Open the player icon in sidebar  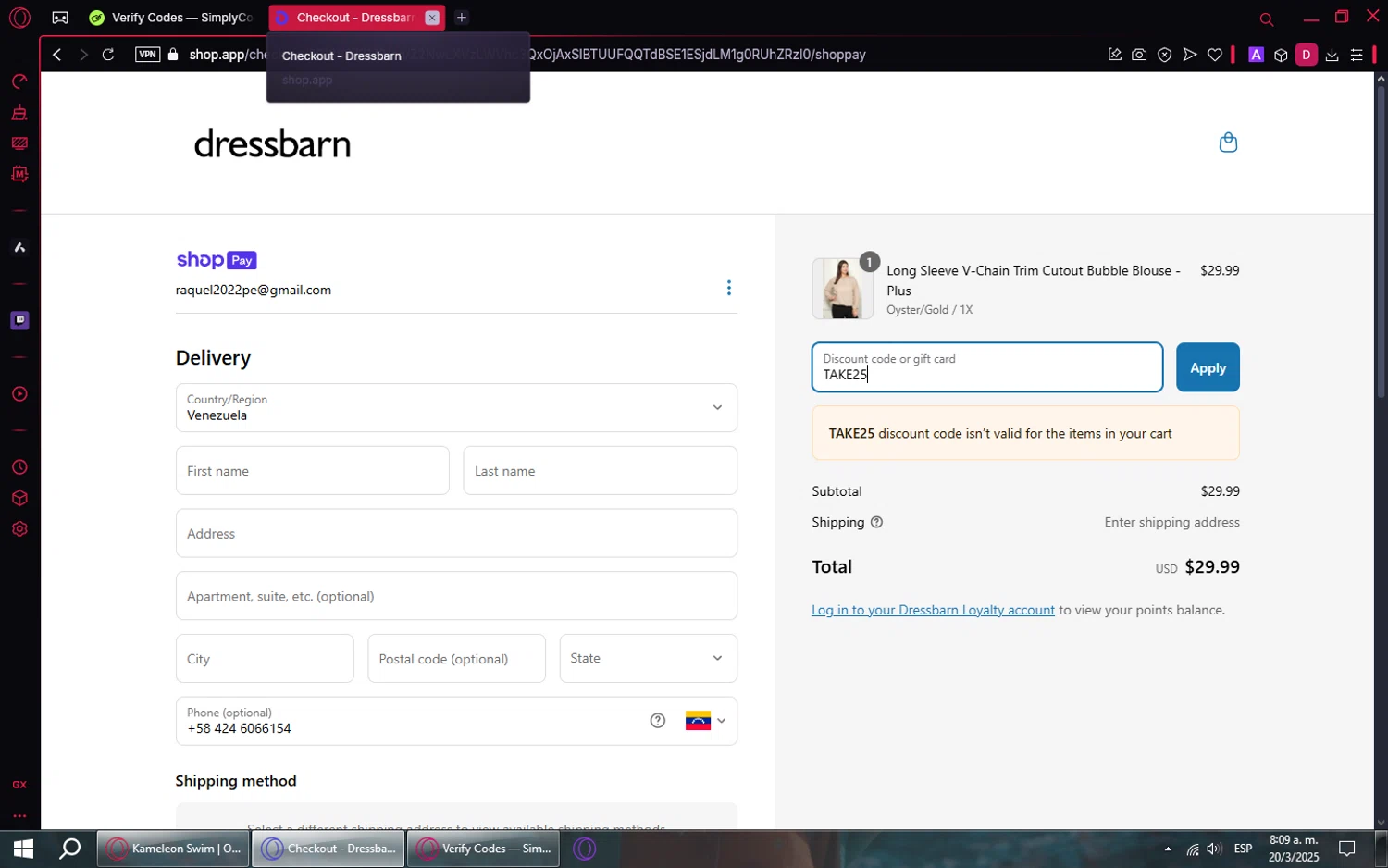[x=19, y=394]
